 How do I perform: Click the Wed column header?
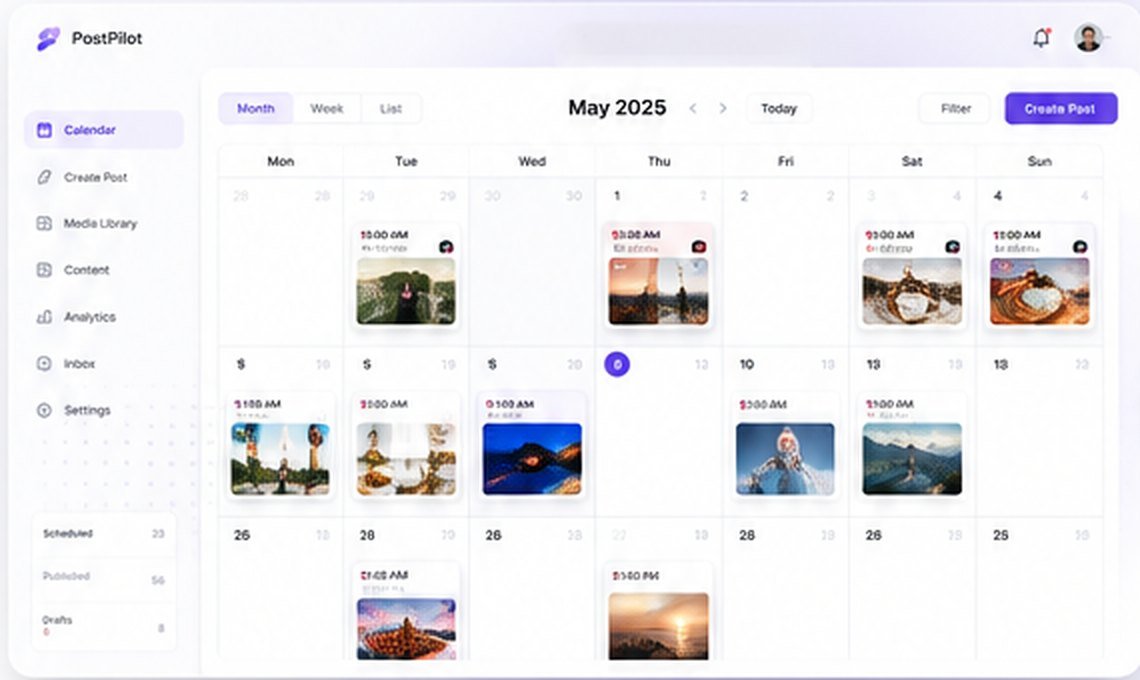point(532,161)
